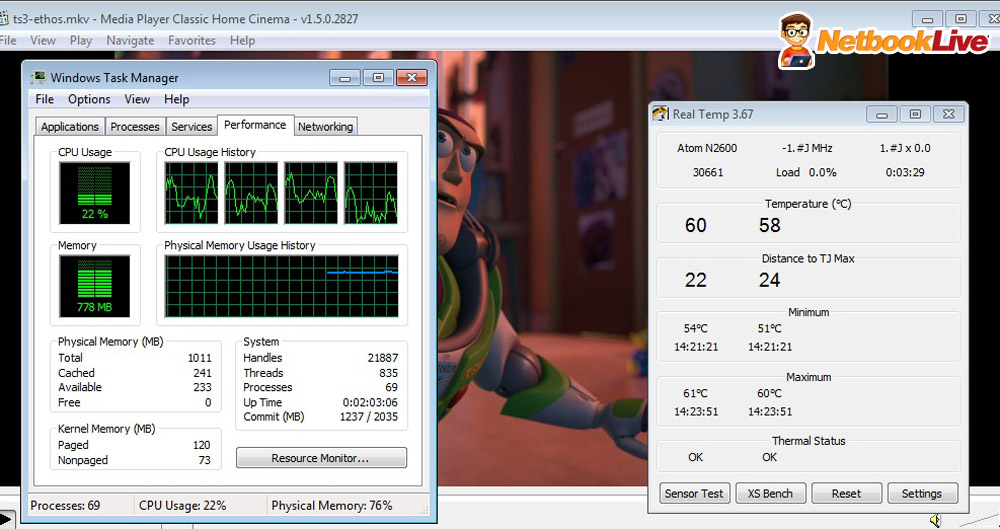The image size is (1000, 529).
Task: Click the volume speaker icon in player
Action: coord(935,520)
